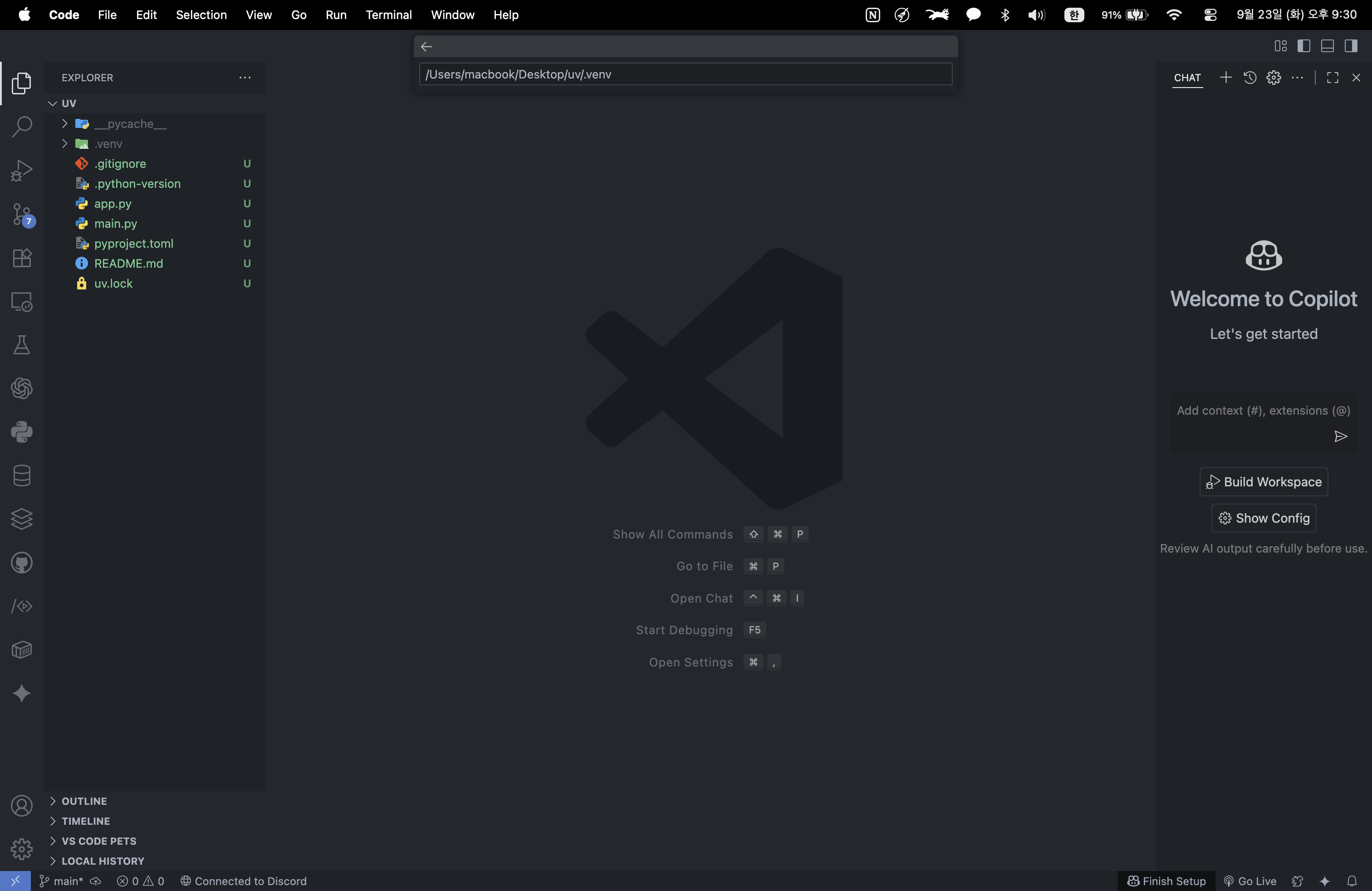This screenshot has height=891, width=1372.
Task: Toggle primary side bar visibility
Action: point(1303,46)
